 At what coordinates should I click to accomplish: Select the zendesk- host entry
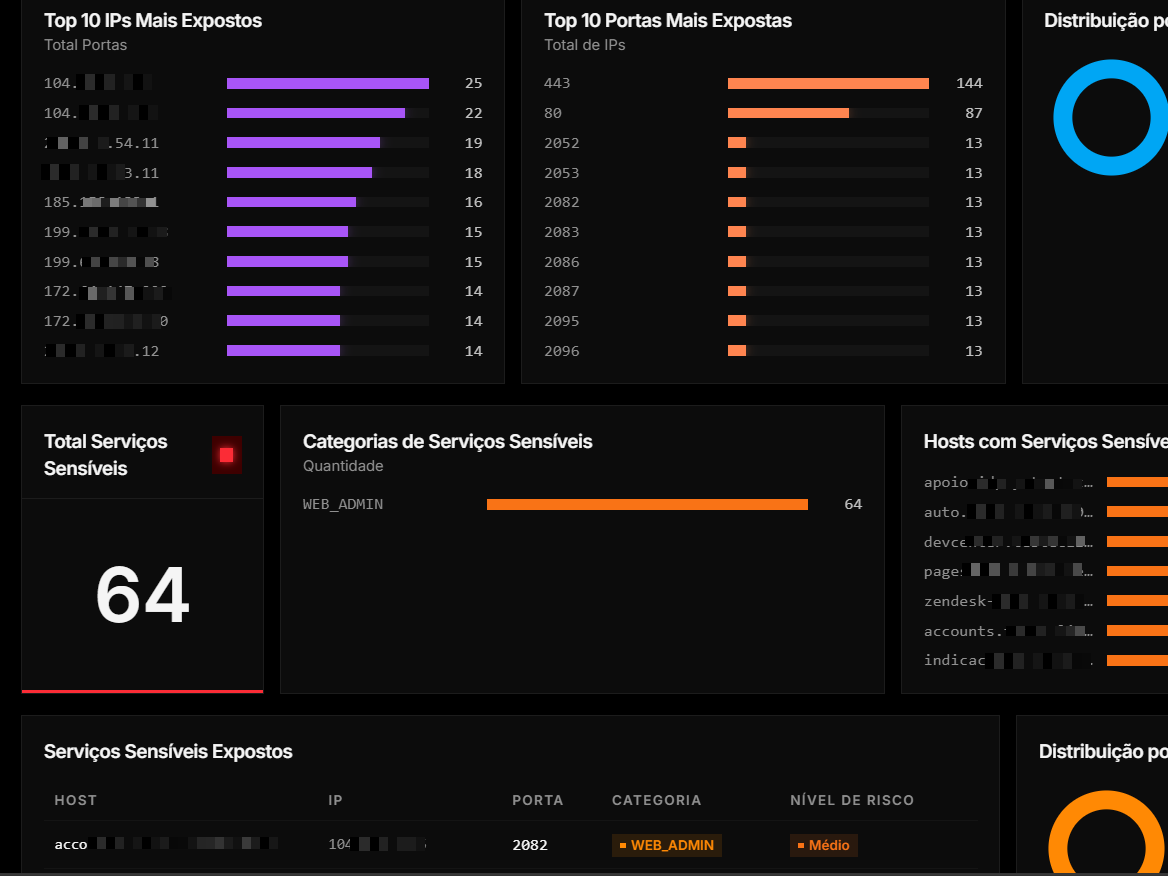tap(1009, 601)
